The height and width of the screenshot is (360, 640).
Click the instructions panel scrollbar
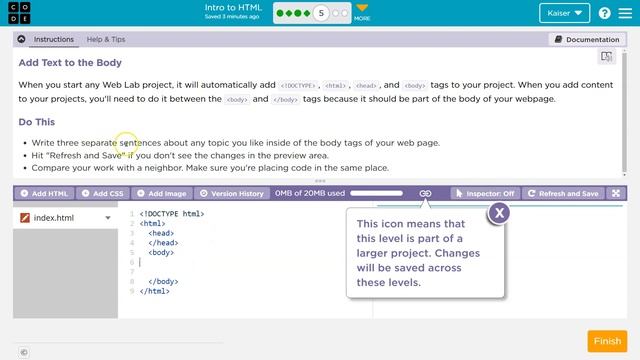click(x=624, y=112)
